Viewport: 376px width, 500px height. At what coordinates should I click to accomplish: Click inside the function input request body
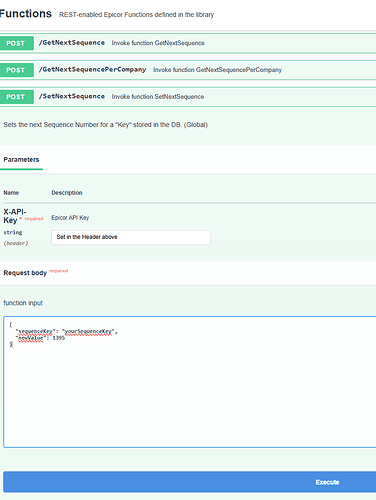click(190, 382)
